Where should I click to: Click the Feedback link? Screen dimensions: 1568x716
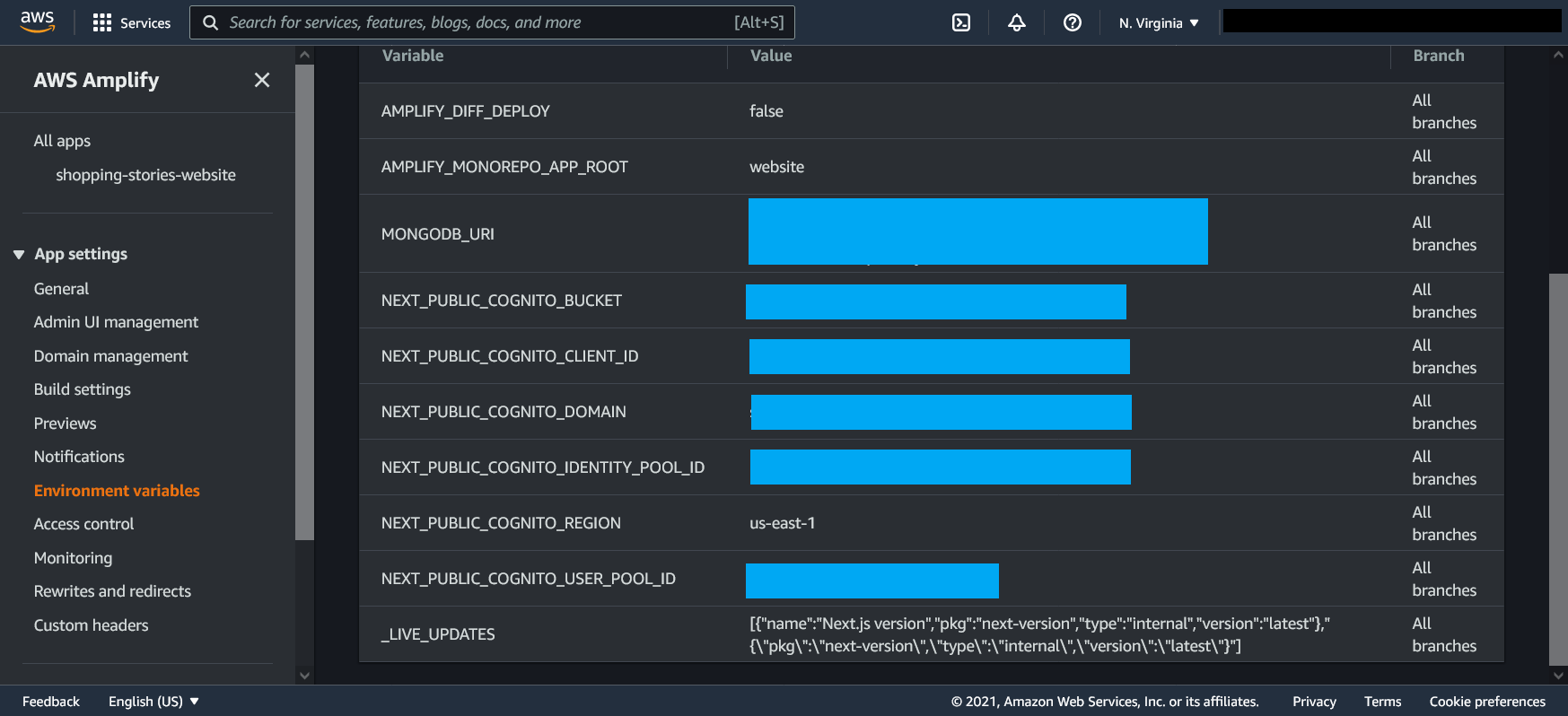(51, 702)
